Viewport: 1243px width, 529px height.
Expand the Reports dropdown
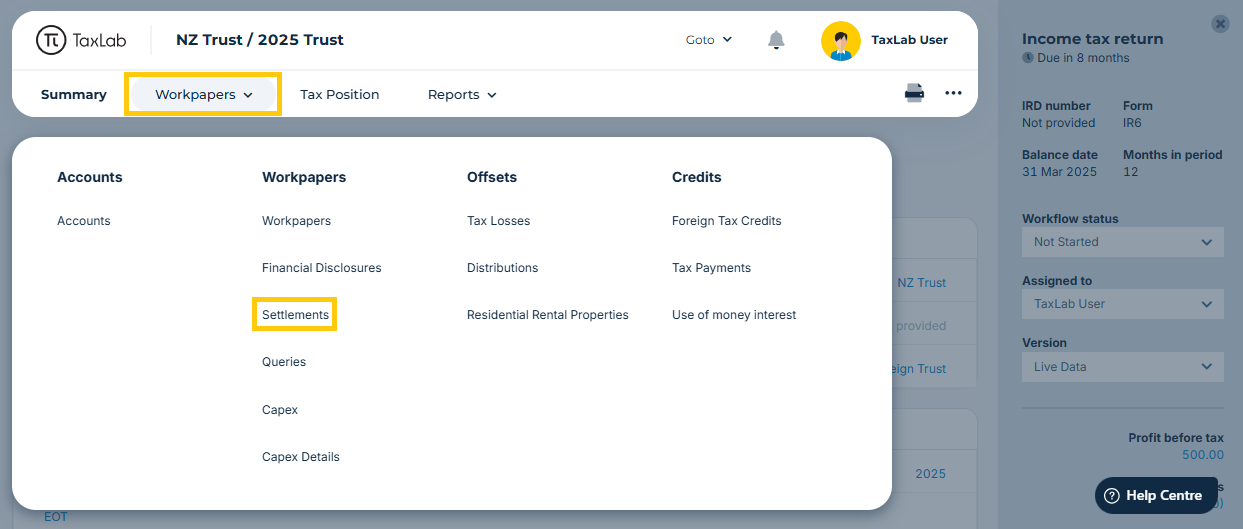click(x=462, y=94)
